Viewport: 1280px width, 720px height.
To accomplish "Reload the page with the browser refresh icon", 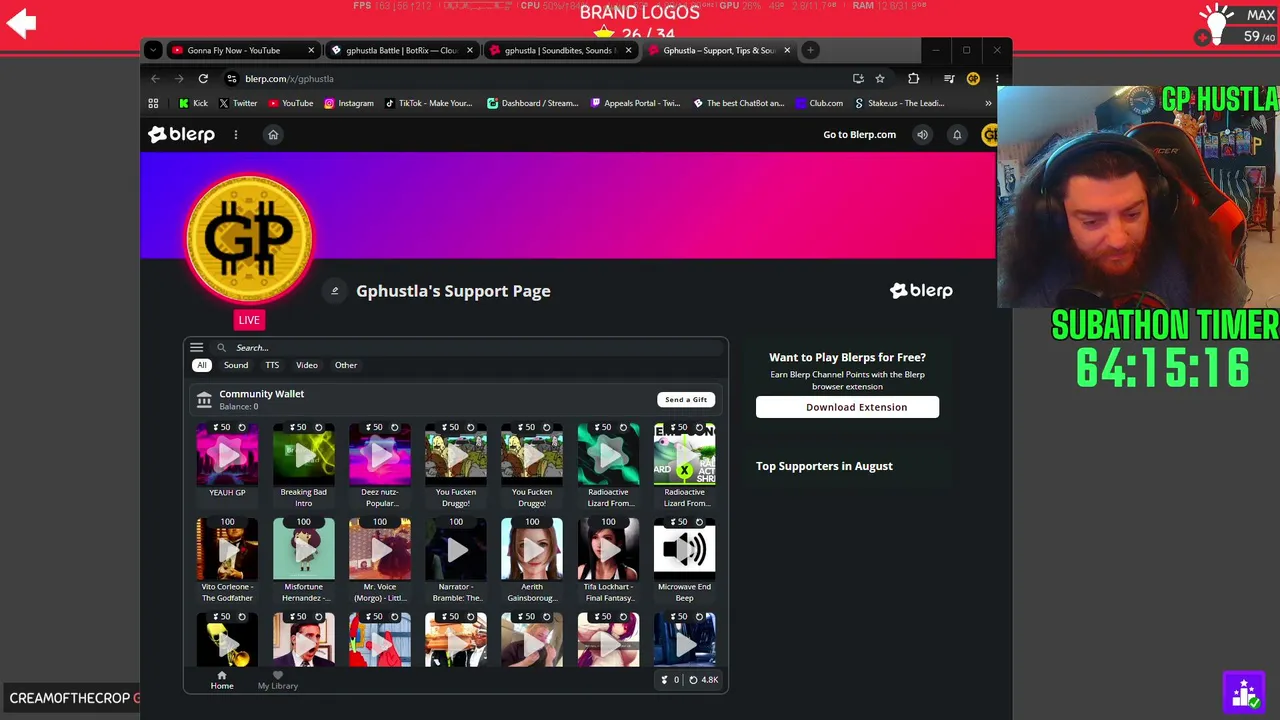I will [x=203, y=79].
